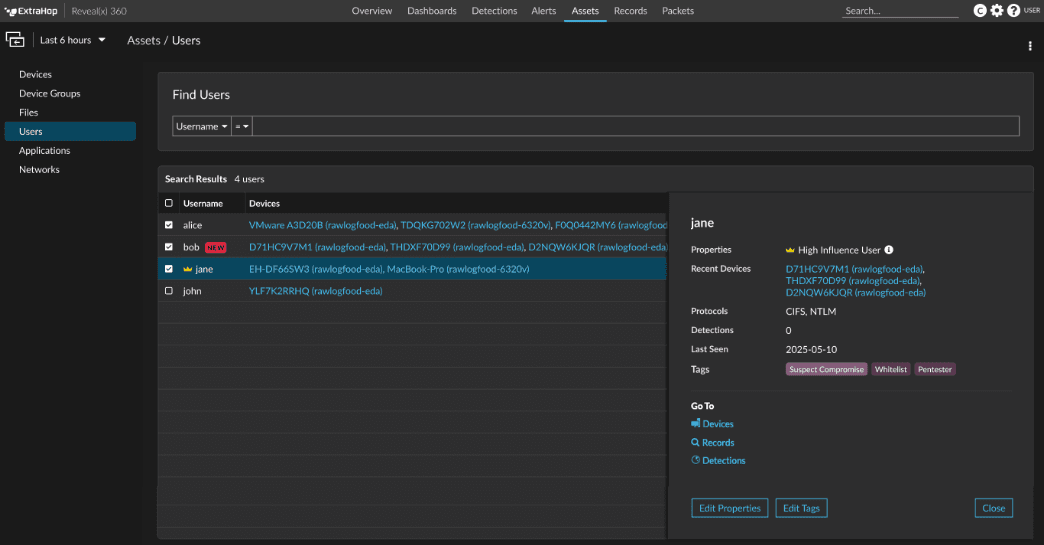Select the Assets tab
The height and width of the screenshot is (545, 1044).
[x=585, y=11]
